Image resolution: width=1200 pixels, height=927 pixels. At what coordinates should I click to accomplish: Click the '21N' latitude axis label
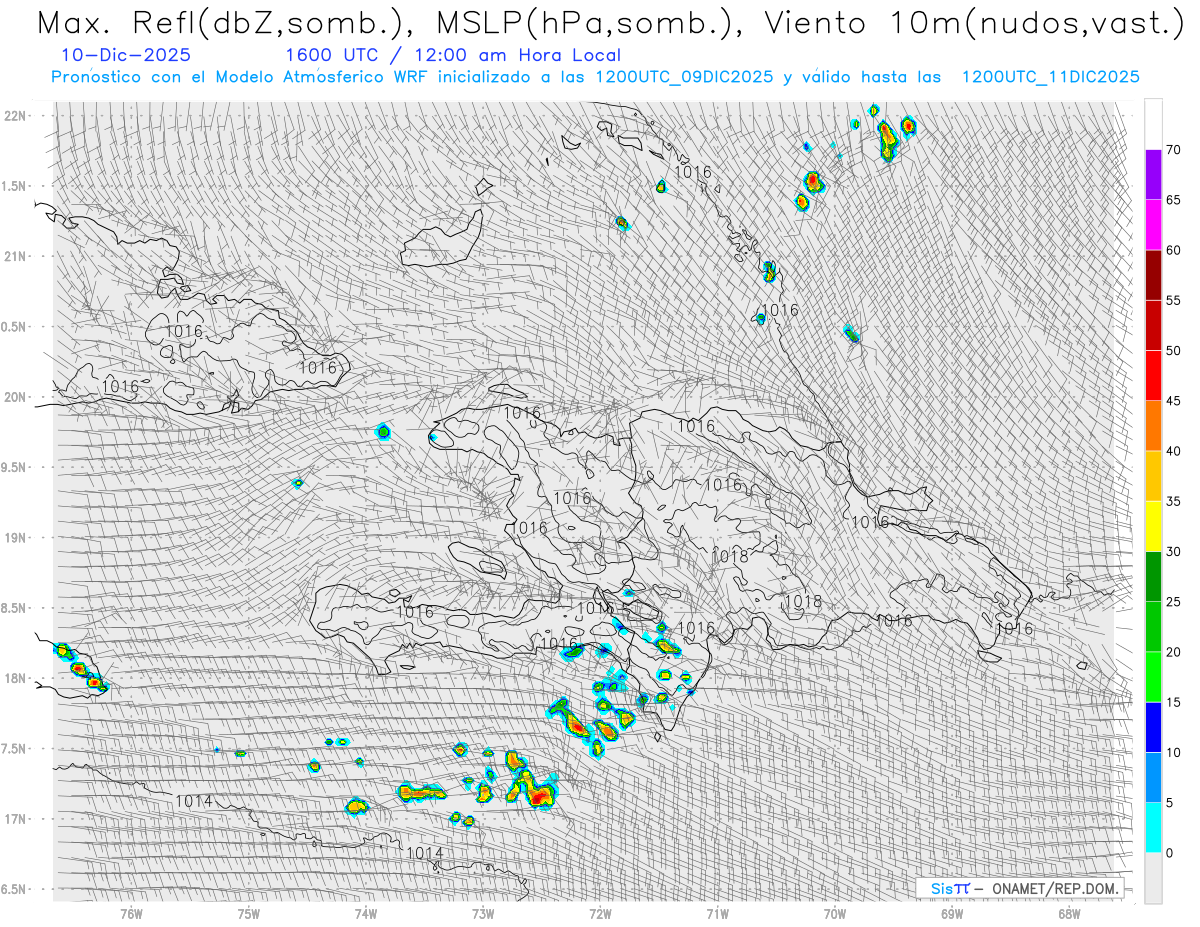(x=16, y=256)
